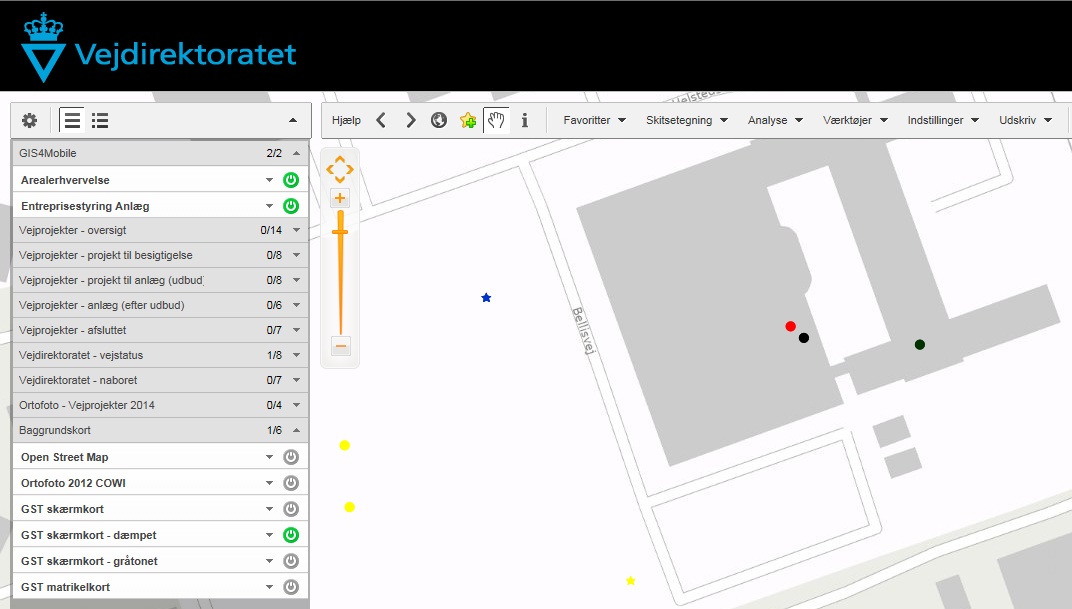Expand Vejprojekter - anlæg (efter udbud) group
The width and height of the screenshot is (1072, 609).
point(296,306)
